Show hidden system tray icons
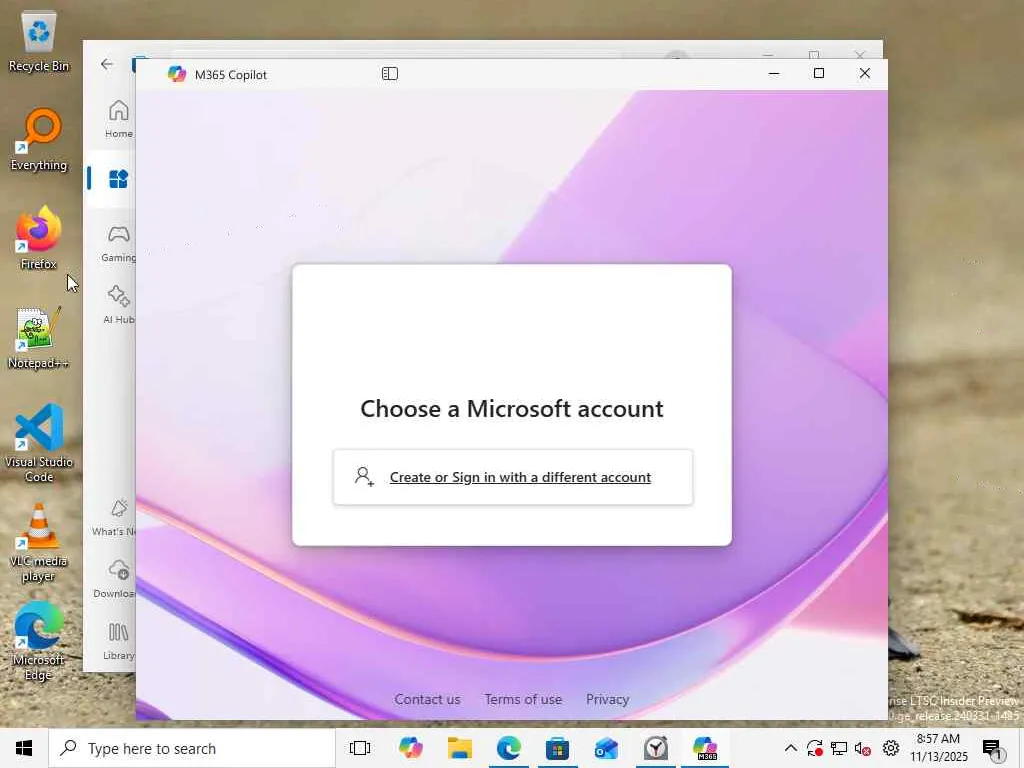1024x768 pixels. tap(790, 748)
